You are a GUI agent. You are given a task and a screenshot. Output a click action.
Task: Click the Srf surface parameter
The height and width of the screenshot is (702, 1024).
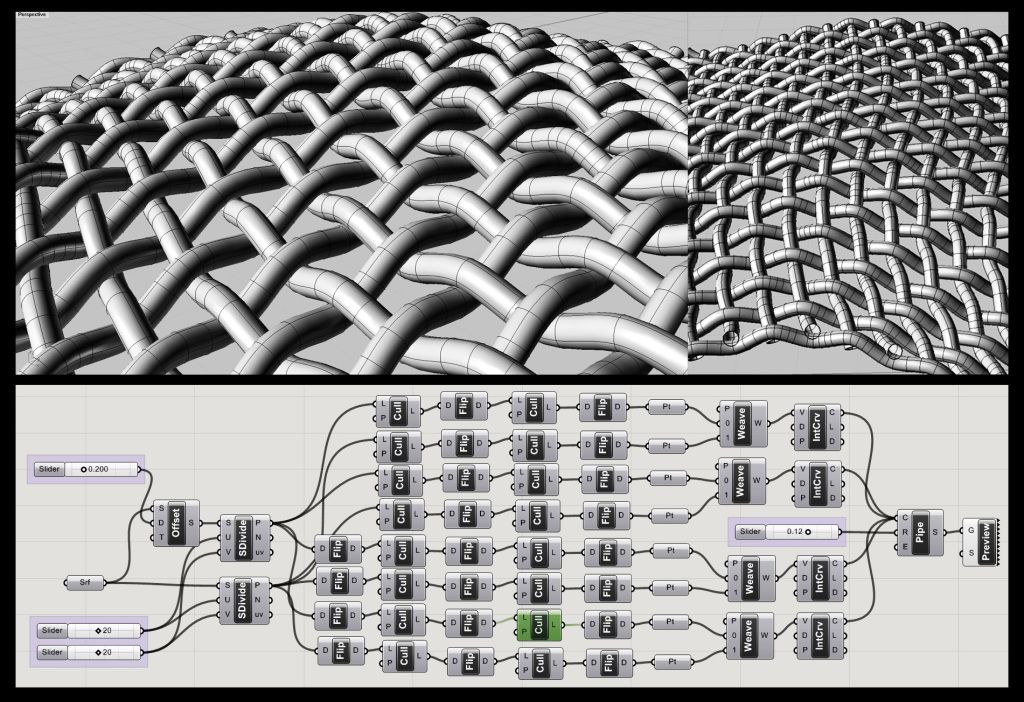(x=86, y=582)
